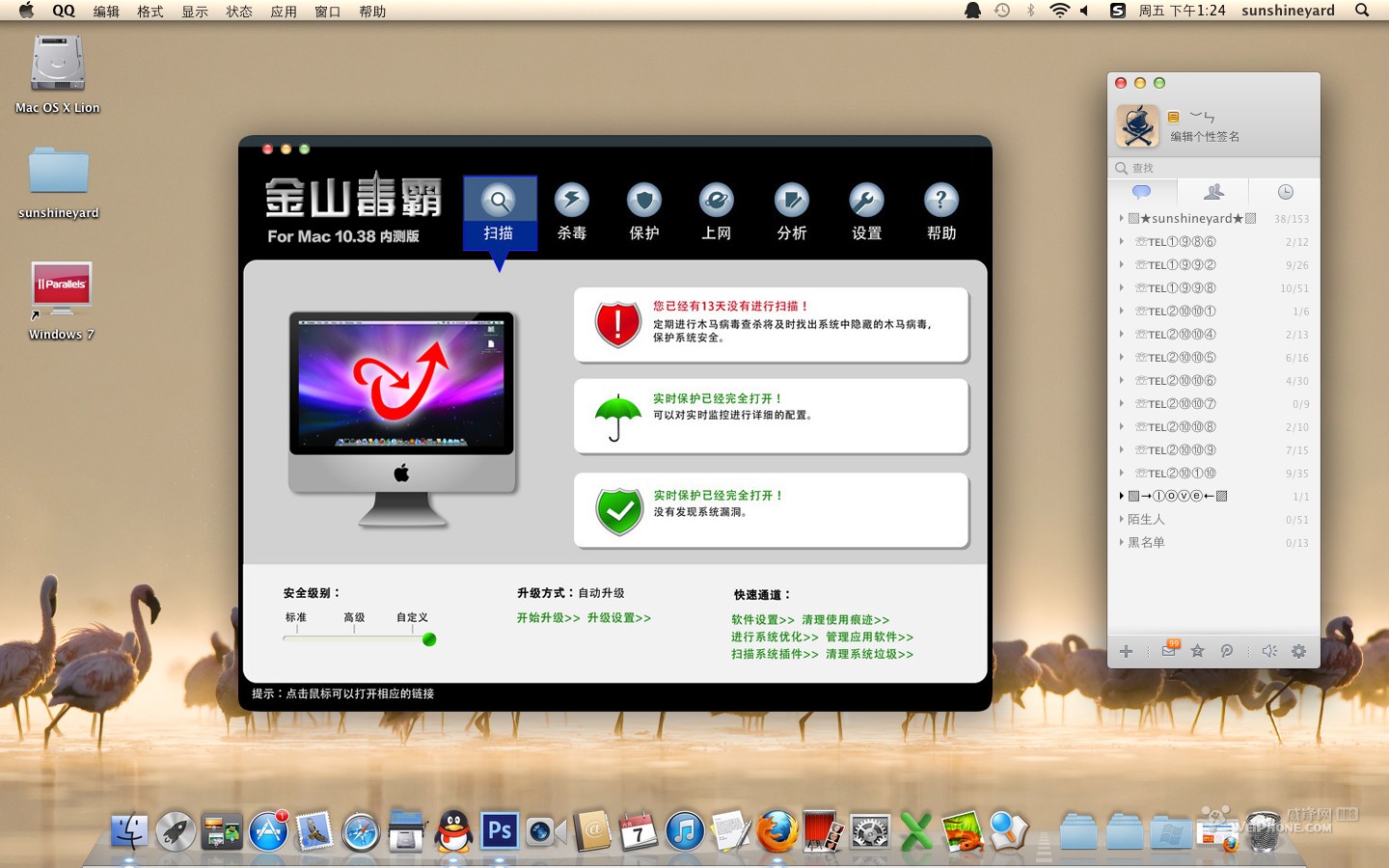Open the 分析 analysis section icon
The width and height of the screenshot is (1389, 868).
792,201
